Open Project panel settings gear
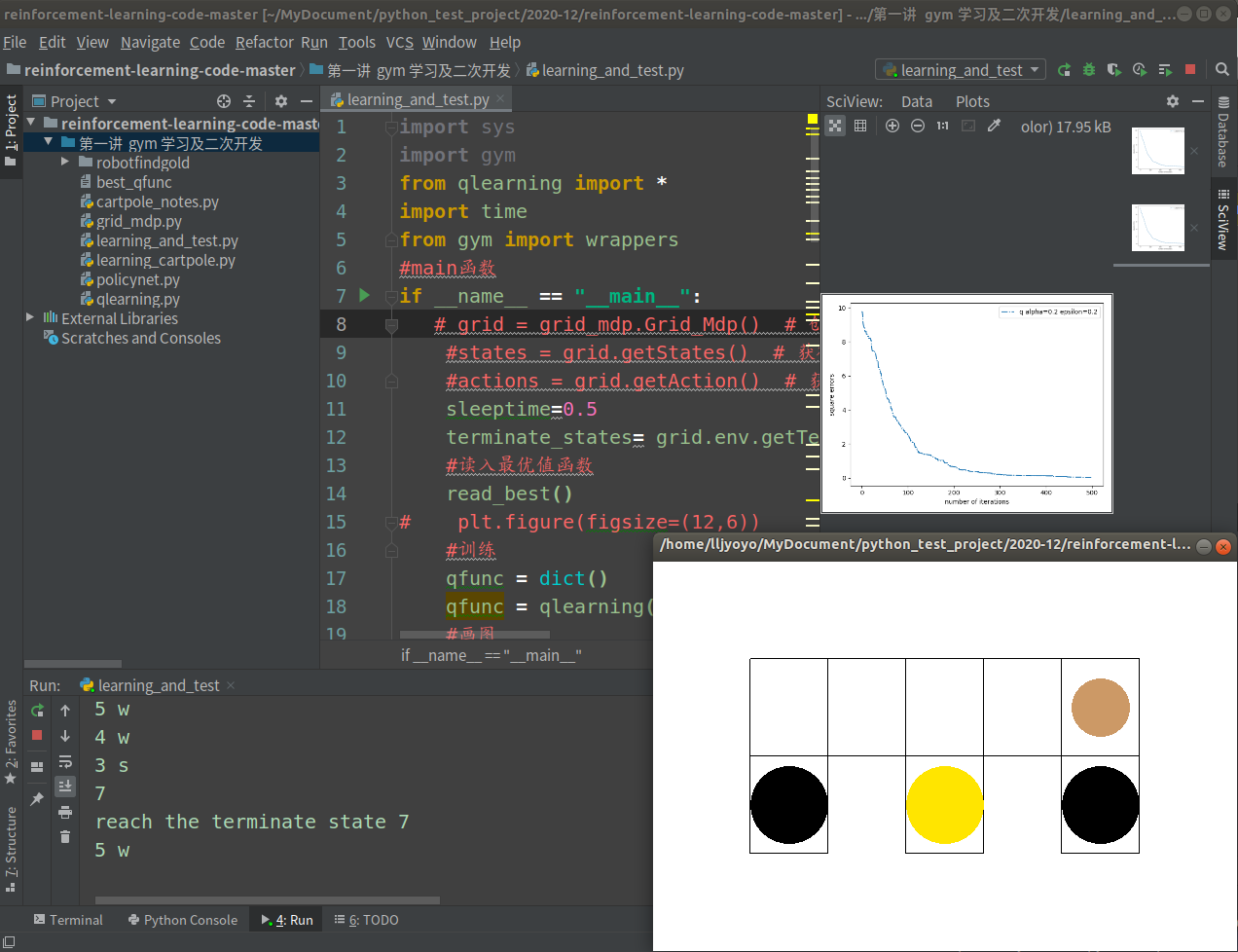The image size is (1238, 952). tap(281, 101)
